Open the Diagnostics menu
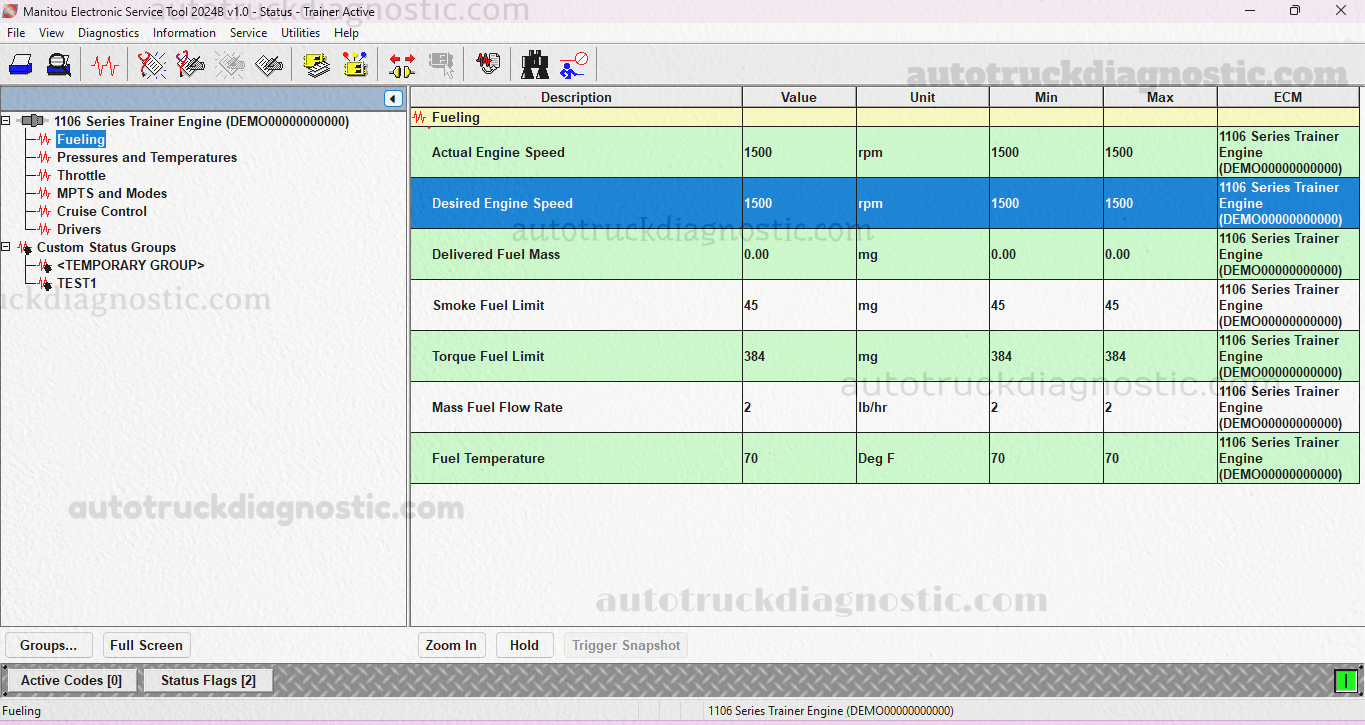This screenshot has height=725, width=1365. tap(109, 33)
